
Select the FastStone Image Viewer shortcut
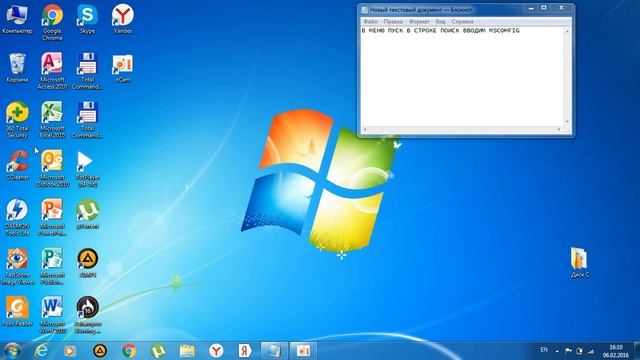point(17,267)
